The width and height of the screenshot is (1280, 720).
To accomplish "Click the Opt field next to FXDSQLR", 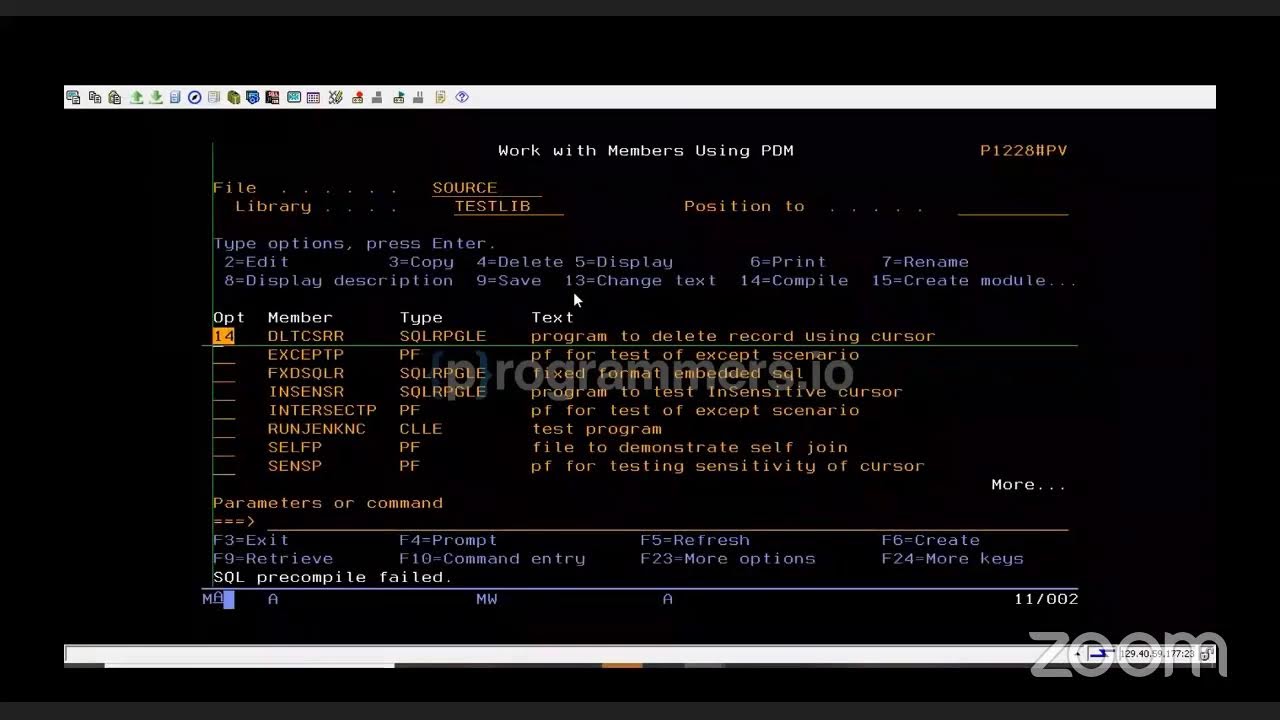I will (224, 373).
